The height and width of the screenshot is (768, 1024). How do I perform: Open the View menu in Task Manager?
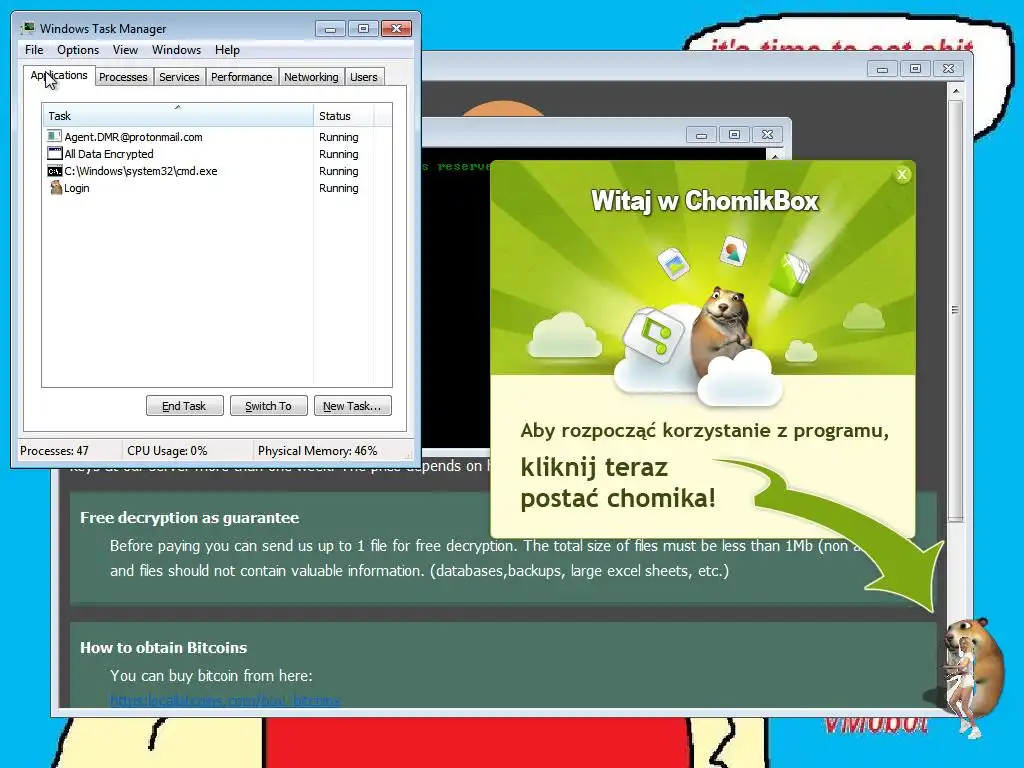click(125, 50)
